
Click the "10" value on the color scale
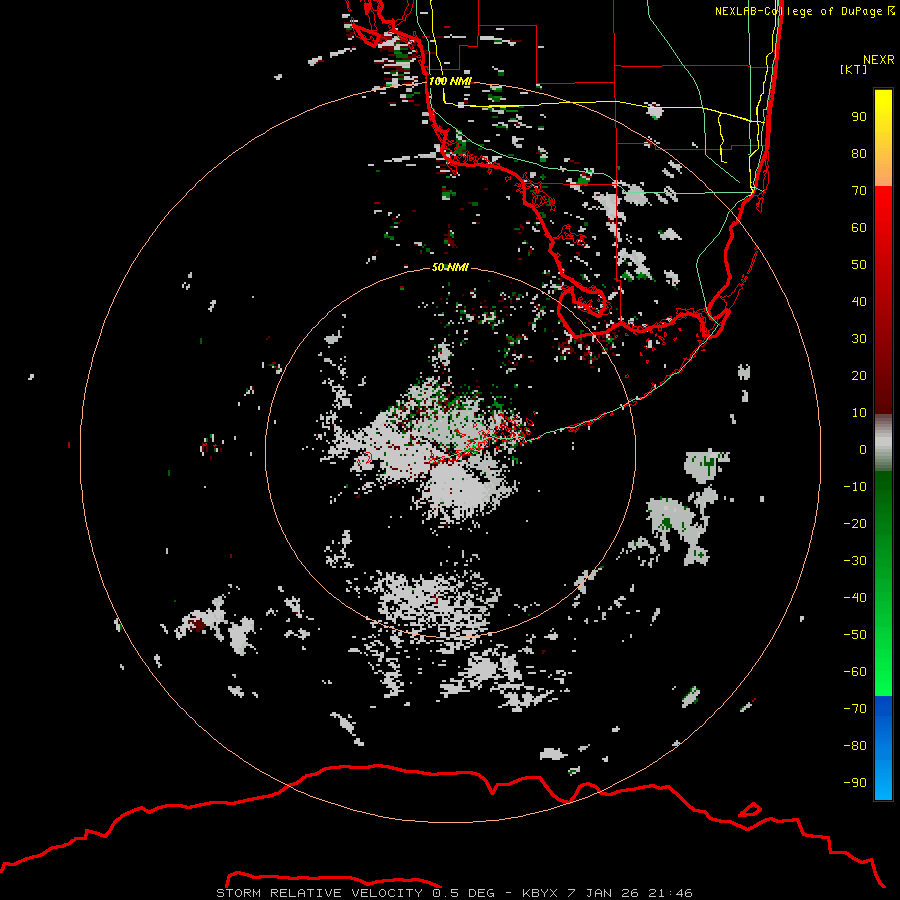[859, 413]
